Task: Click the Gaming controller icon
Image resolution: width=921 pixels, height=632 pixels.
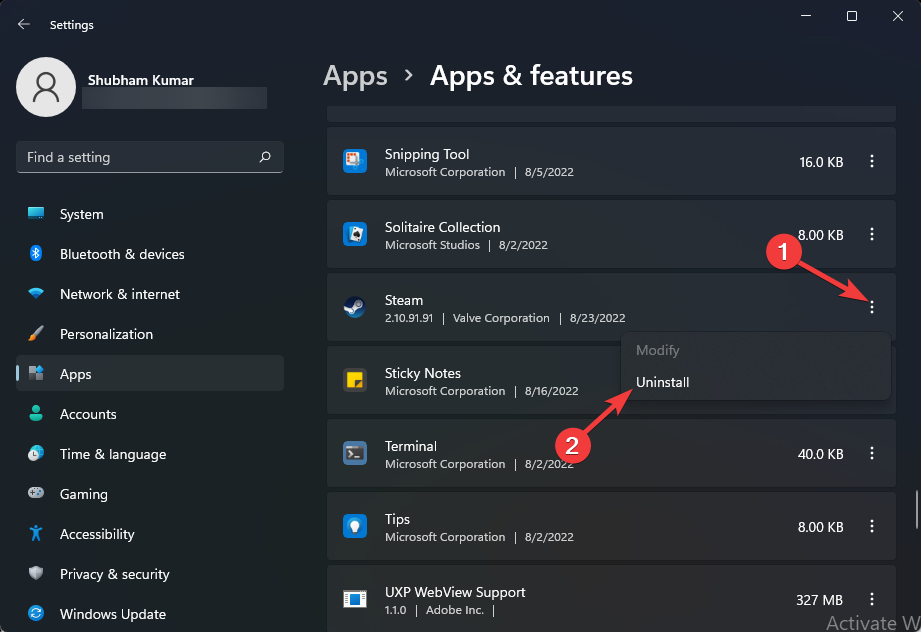Action: 36,493
